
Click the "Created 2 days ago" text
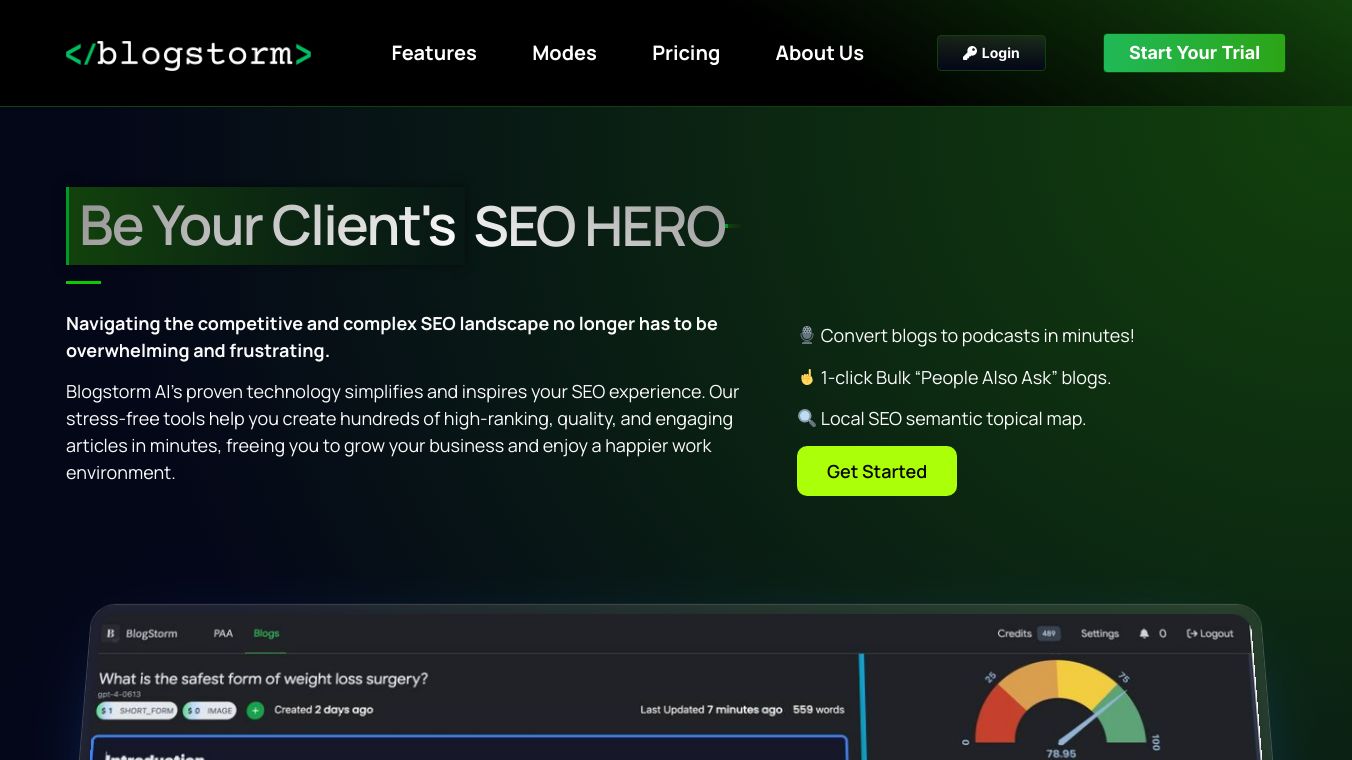pyautogui.click(x=324, y=710)
